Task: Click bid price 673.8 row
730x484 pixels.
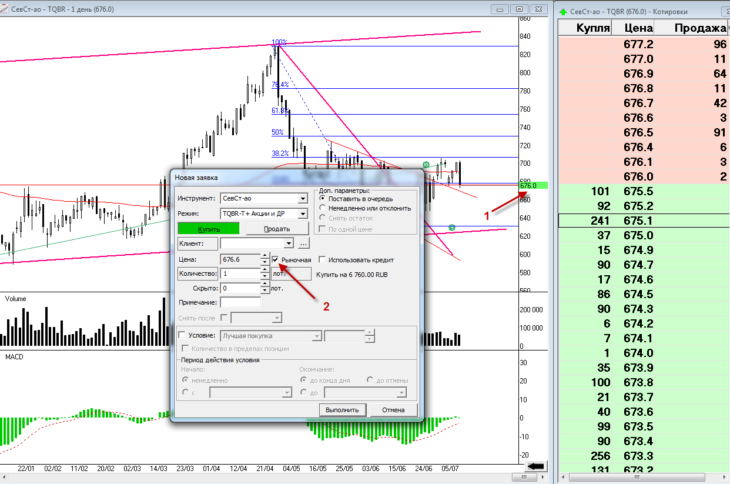Action: (643, 382)
